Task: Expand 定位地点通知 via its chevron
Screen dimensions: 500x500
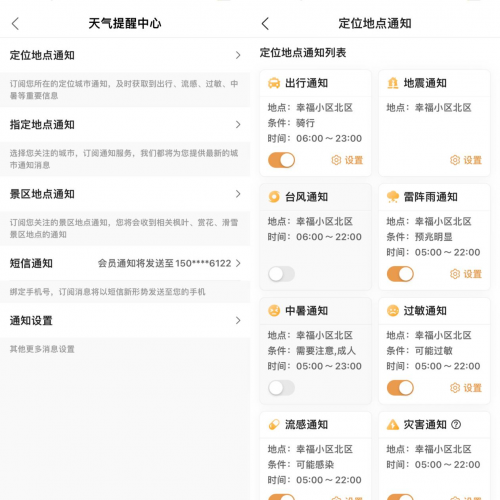Action: [x=238, y=55]
